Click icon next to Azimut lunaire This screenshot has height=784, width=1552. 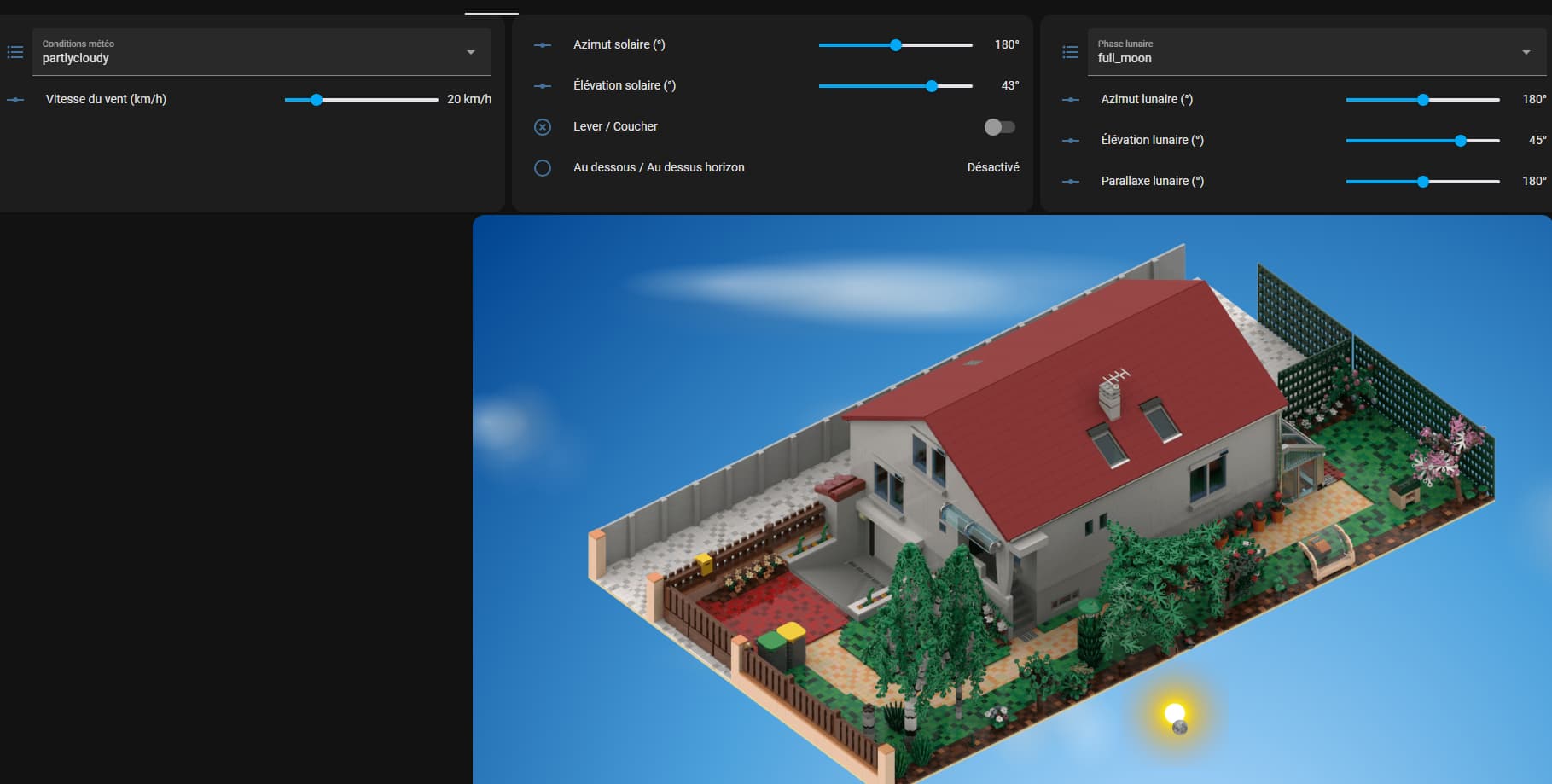tap(1070, 100)
